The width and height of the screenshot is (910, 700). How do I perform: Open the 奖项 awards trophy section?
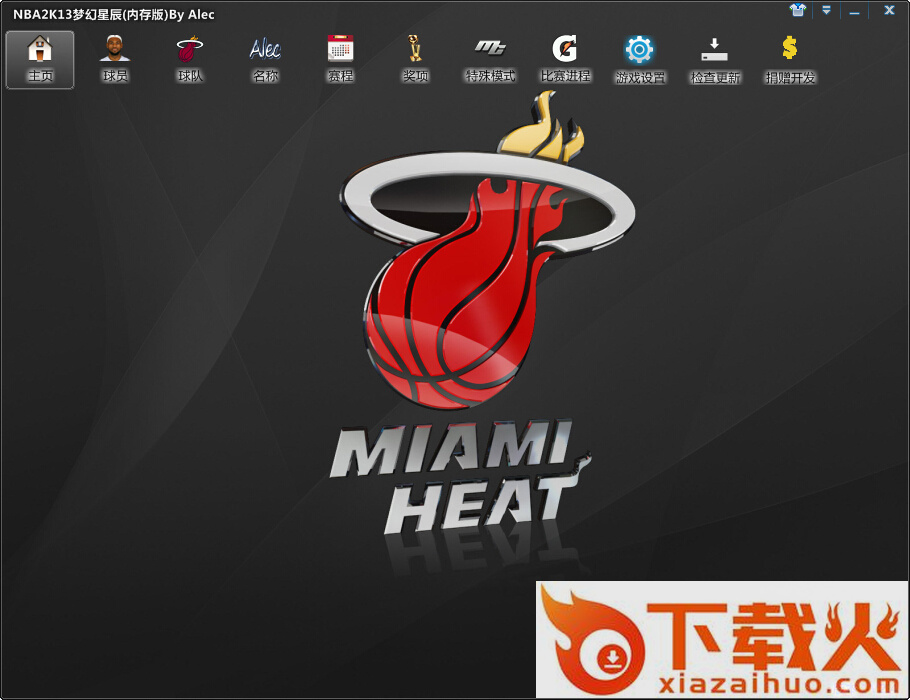[x=415, y=60]
